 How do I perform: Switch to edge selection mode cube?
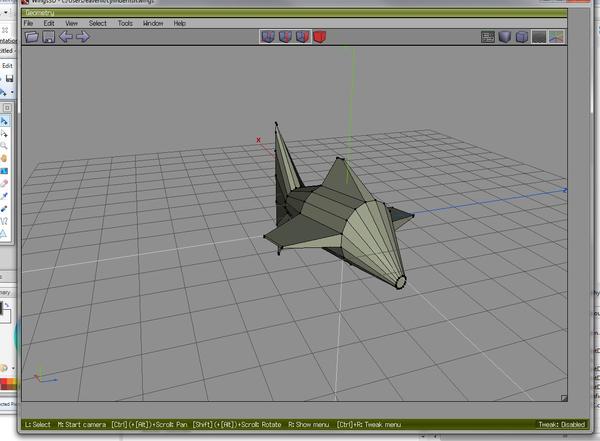coord(285,37)
